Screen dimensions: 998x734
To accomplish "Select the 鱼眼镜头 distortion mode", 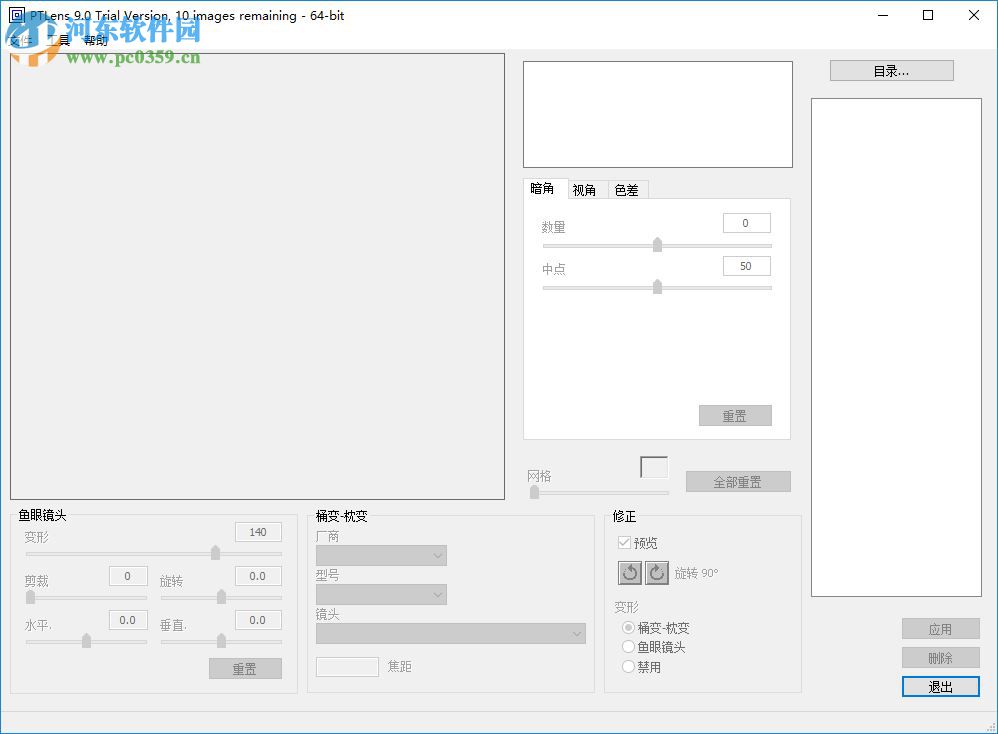I will pos(628,647).
